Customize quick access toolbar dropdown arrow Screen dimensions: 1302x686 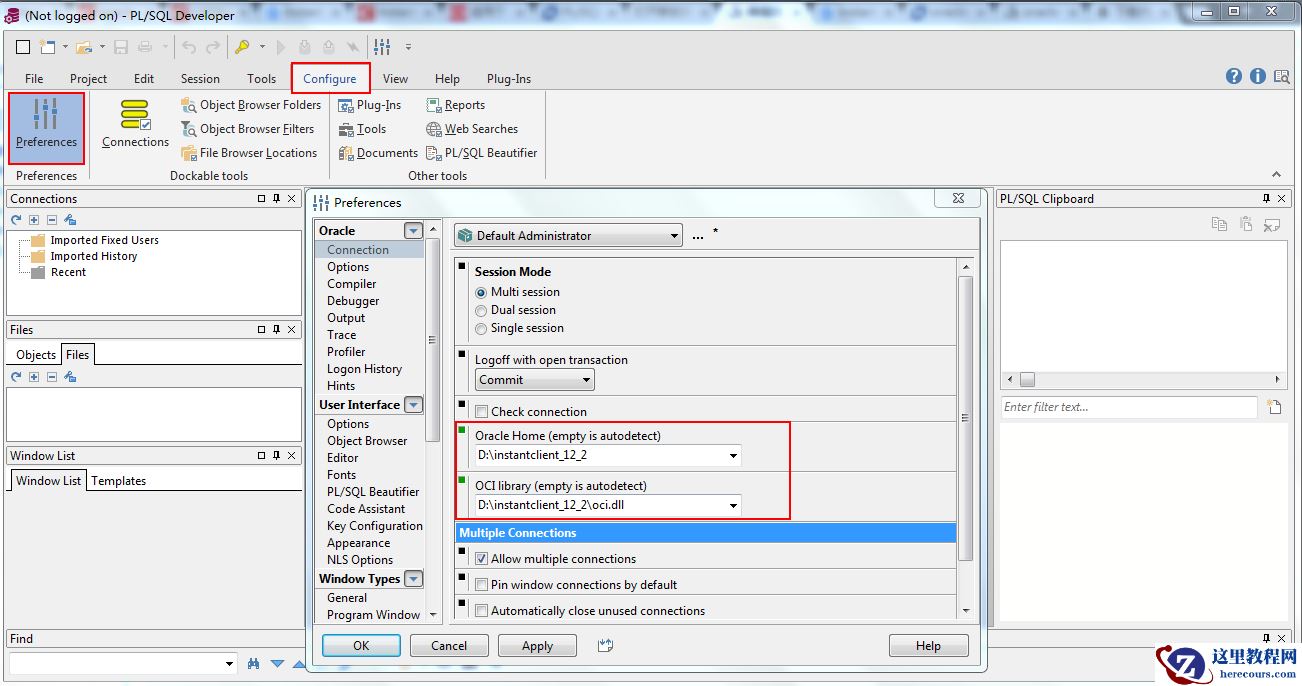tap(408, 47)
